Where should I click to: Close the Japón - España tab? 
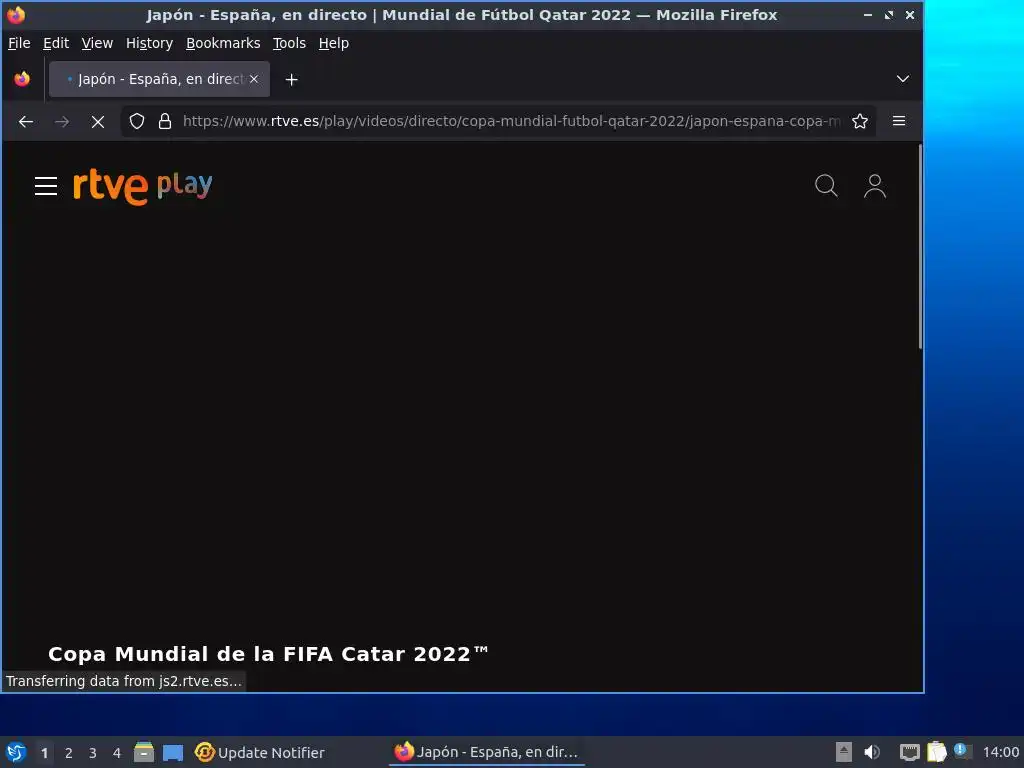coord(254,79)
